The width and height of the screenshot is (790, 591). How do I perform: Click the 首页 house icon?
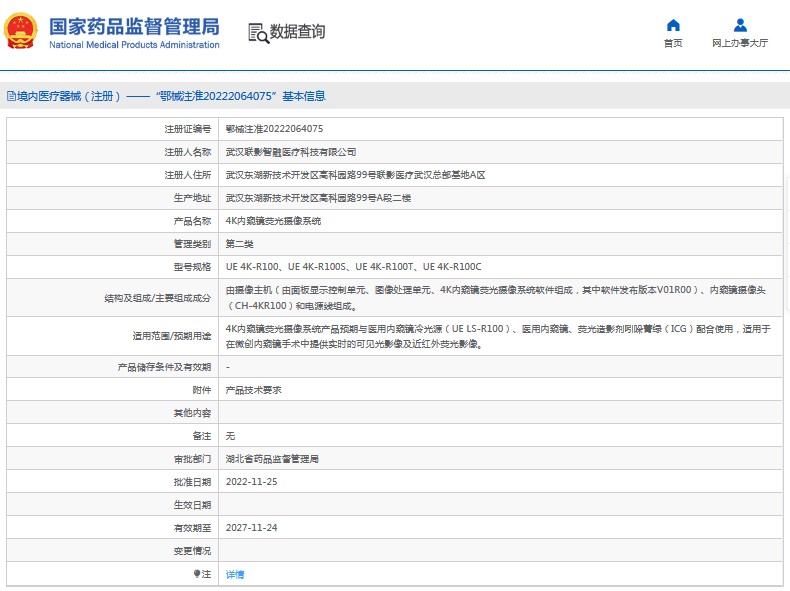click(673, 25)
